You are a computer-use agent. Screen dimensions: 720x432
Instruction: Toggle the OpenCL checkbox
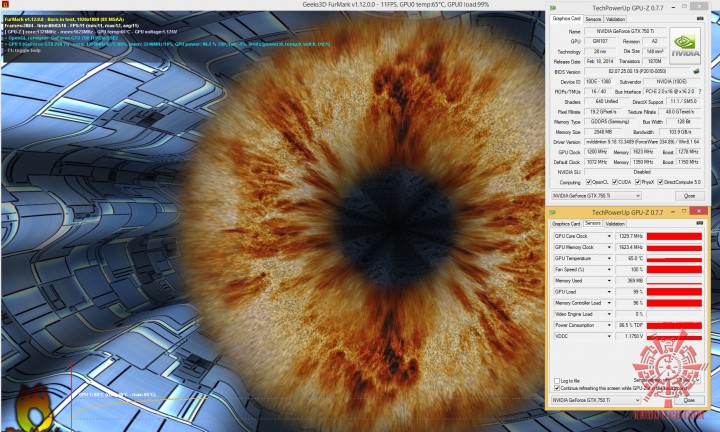point(589,182)
